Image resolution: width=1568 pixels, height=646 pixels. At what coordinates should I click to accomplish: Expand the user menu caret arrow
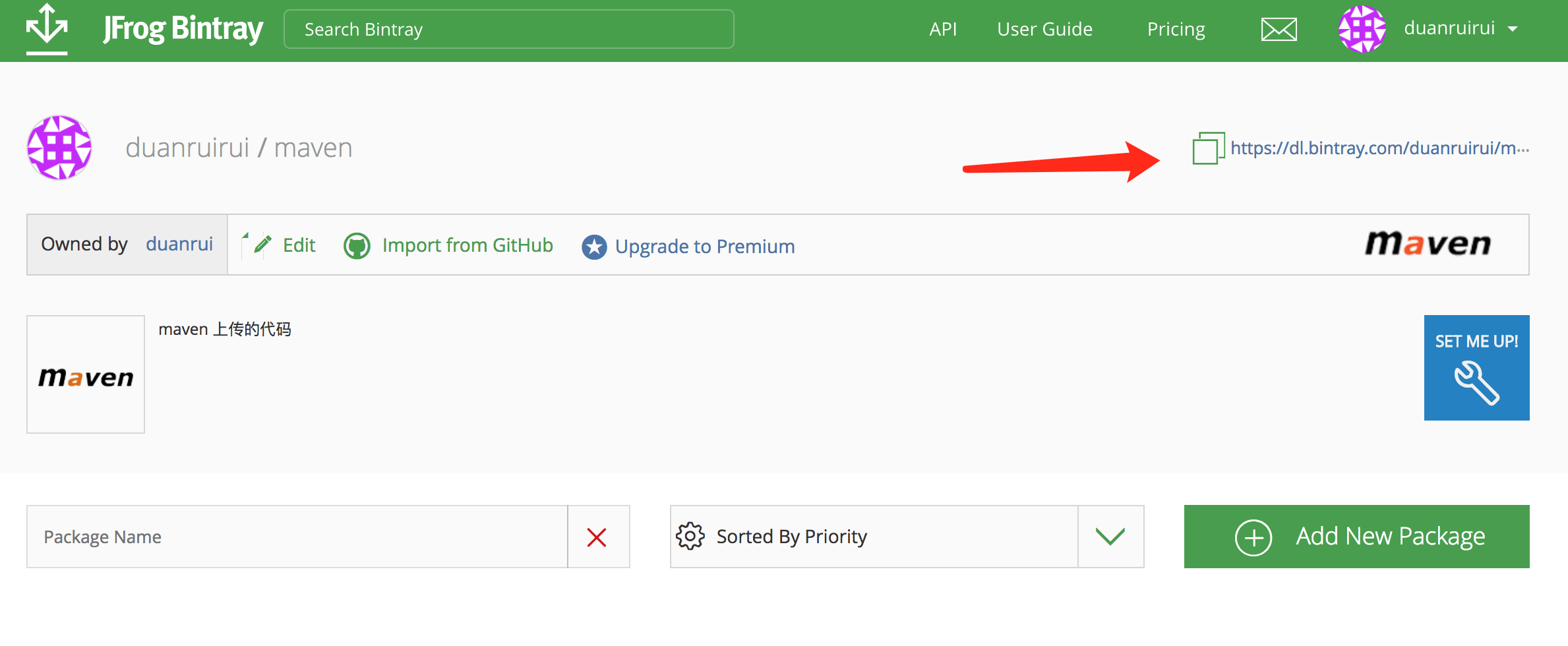point(1513,29)
